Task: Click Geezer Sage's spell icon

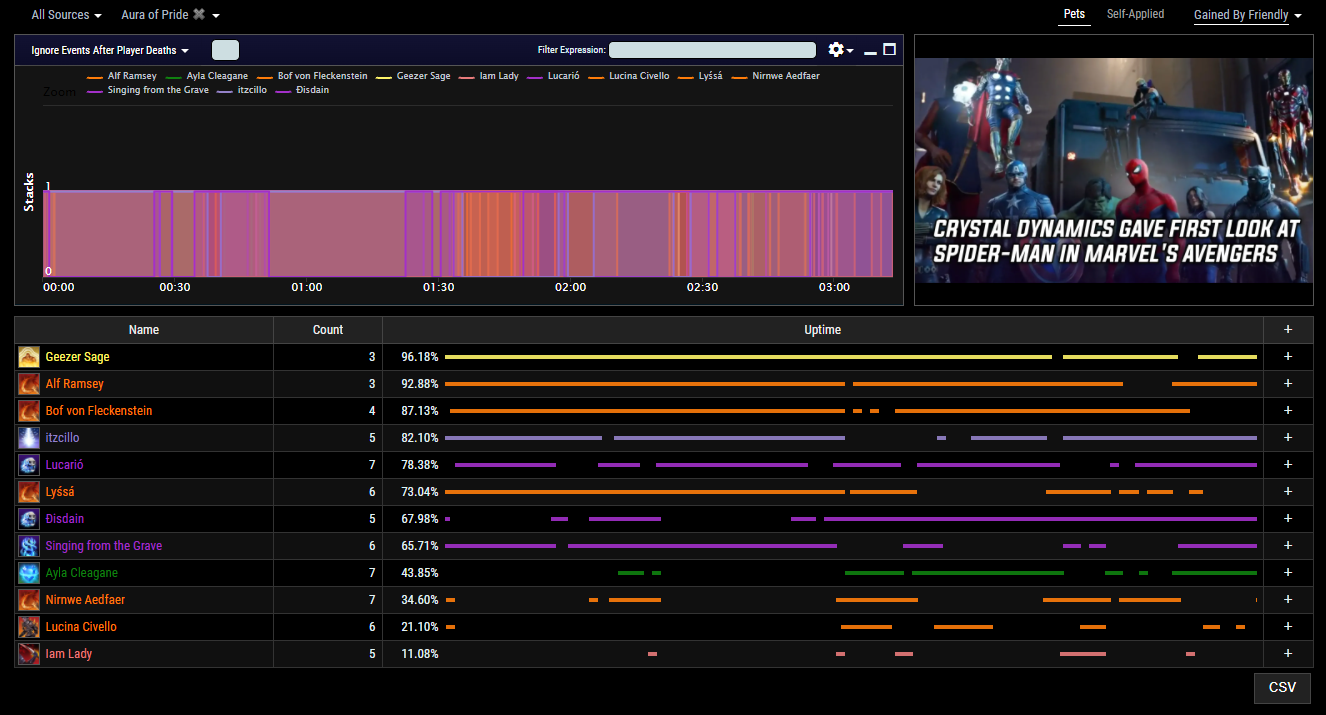Action: click(x=29, y=357)
